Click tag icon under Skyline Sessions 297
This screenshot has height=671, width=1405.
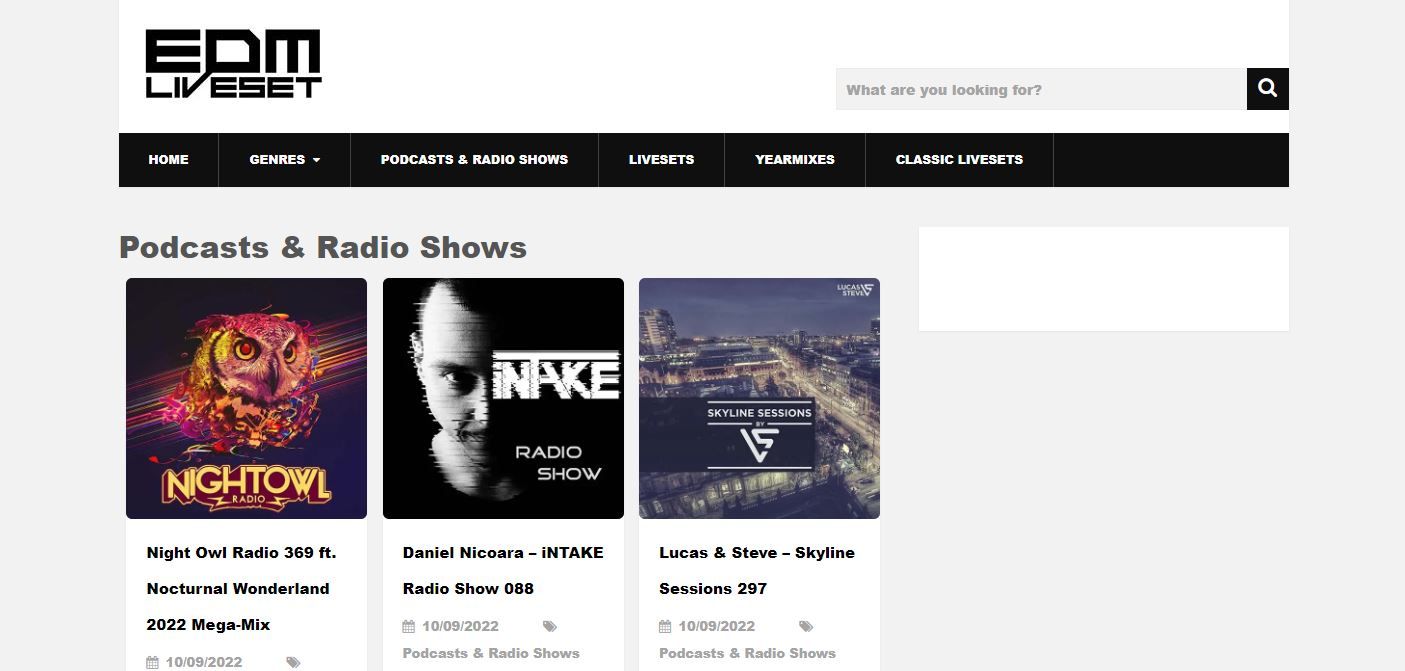click(x=805, y=626)
